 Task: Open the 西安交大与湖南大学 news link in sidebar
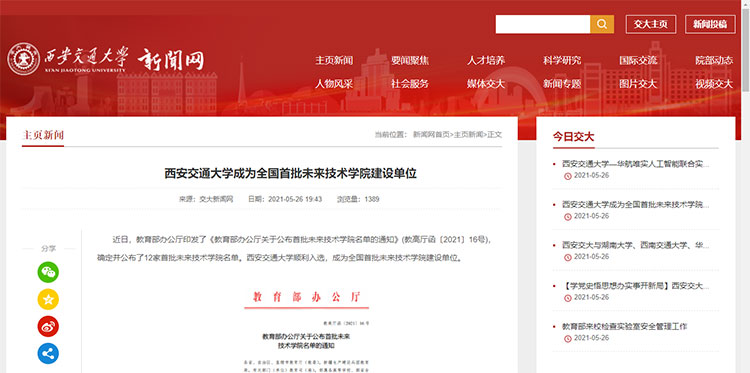[636, 245]
